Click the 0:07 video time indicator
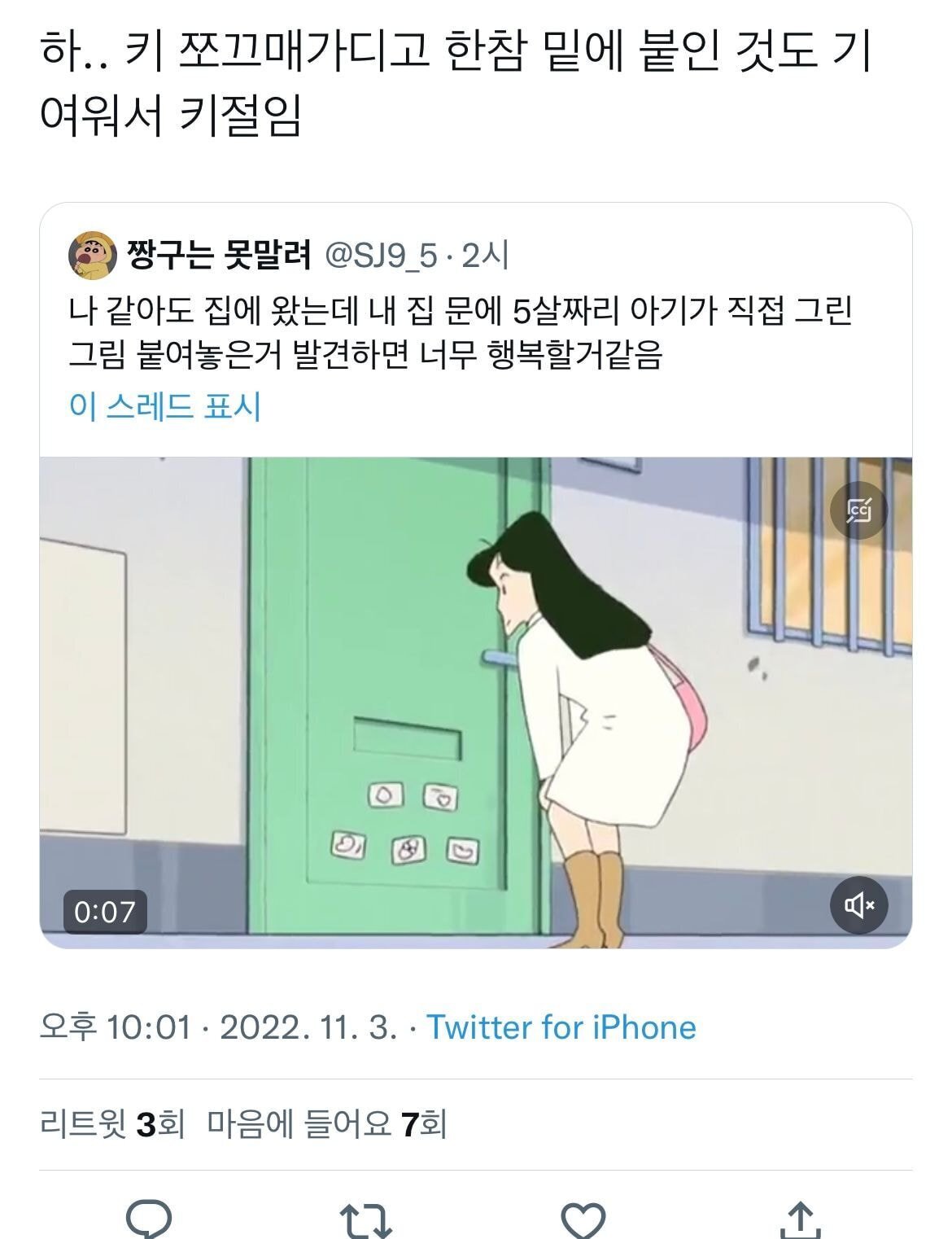Image resolution: width=952 pixels, height=1239 pixels. (105, 911)
